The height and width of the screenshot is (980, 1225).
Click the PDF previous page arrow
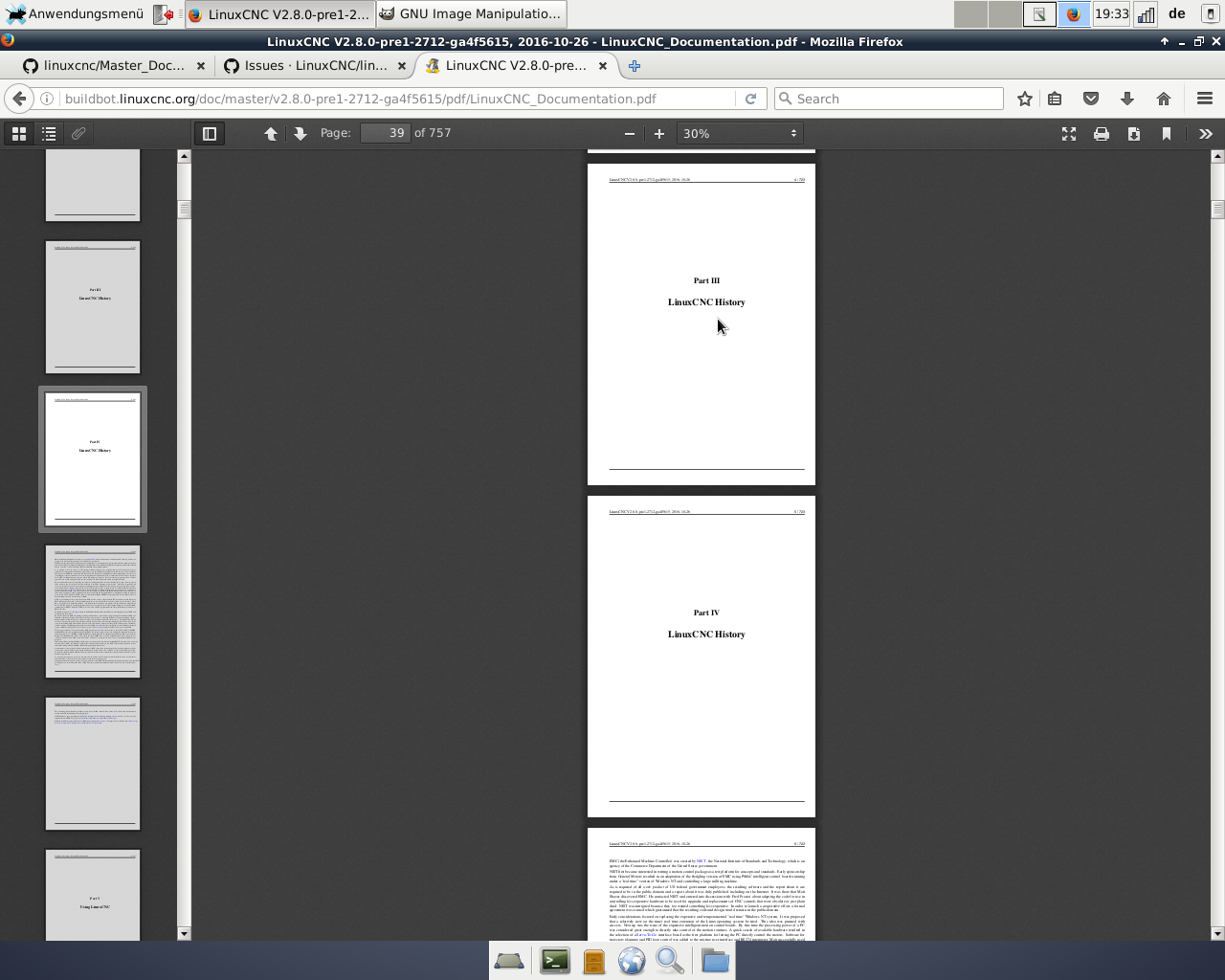pos(271,134)
